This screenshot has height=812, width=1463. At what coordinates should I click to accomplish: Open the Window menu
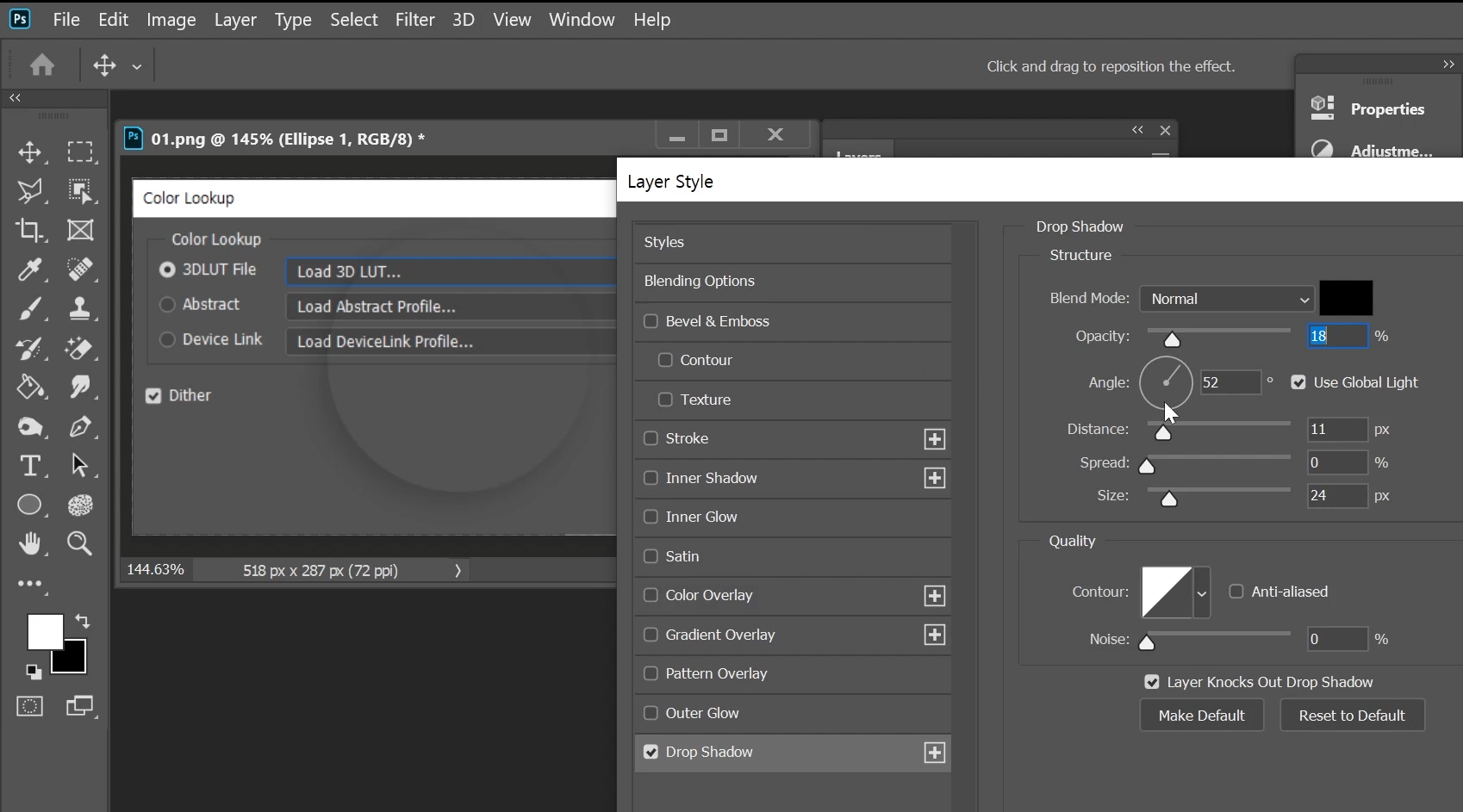[x=582, y=19]
